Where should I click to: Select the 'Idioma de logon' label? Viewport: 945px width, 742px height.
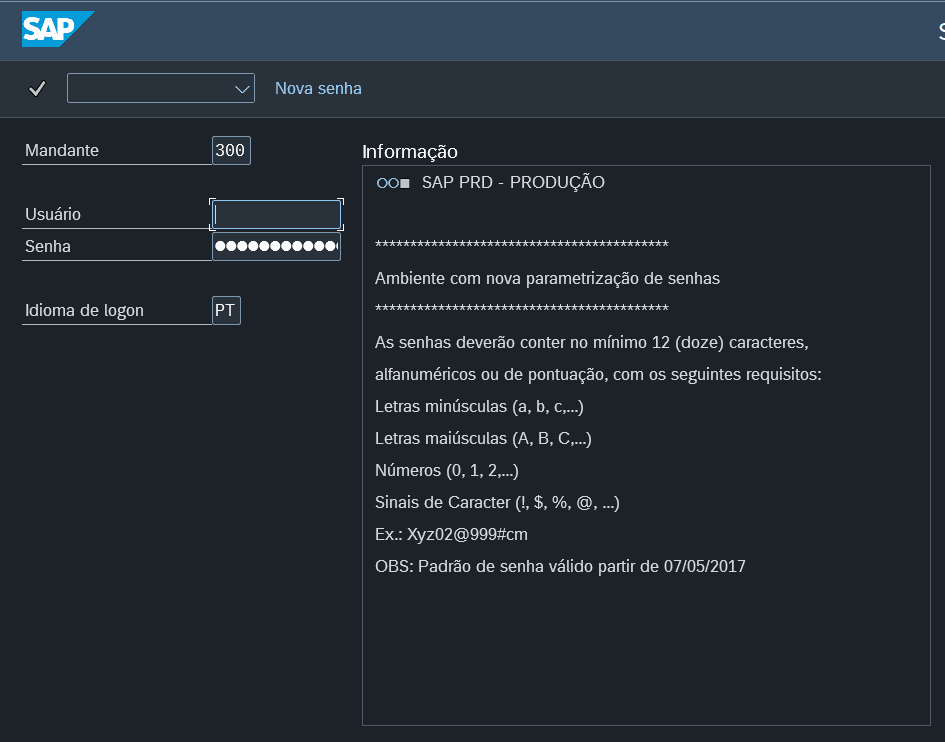(84, 310)
